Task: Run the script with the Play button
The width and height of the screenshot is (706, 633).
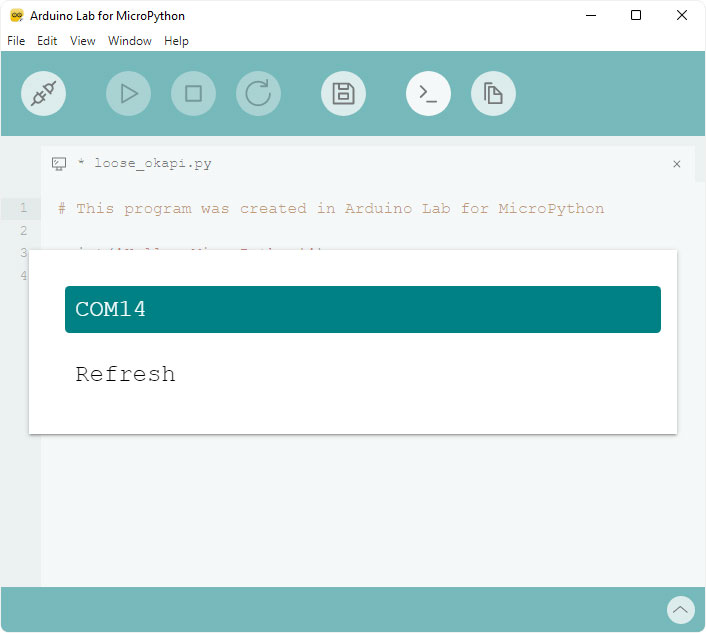Action: pos(128,94)
